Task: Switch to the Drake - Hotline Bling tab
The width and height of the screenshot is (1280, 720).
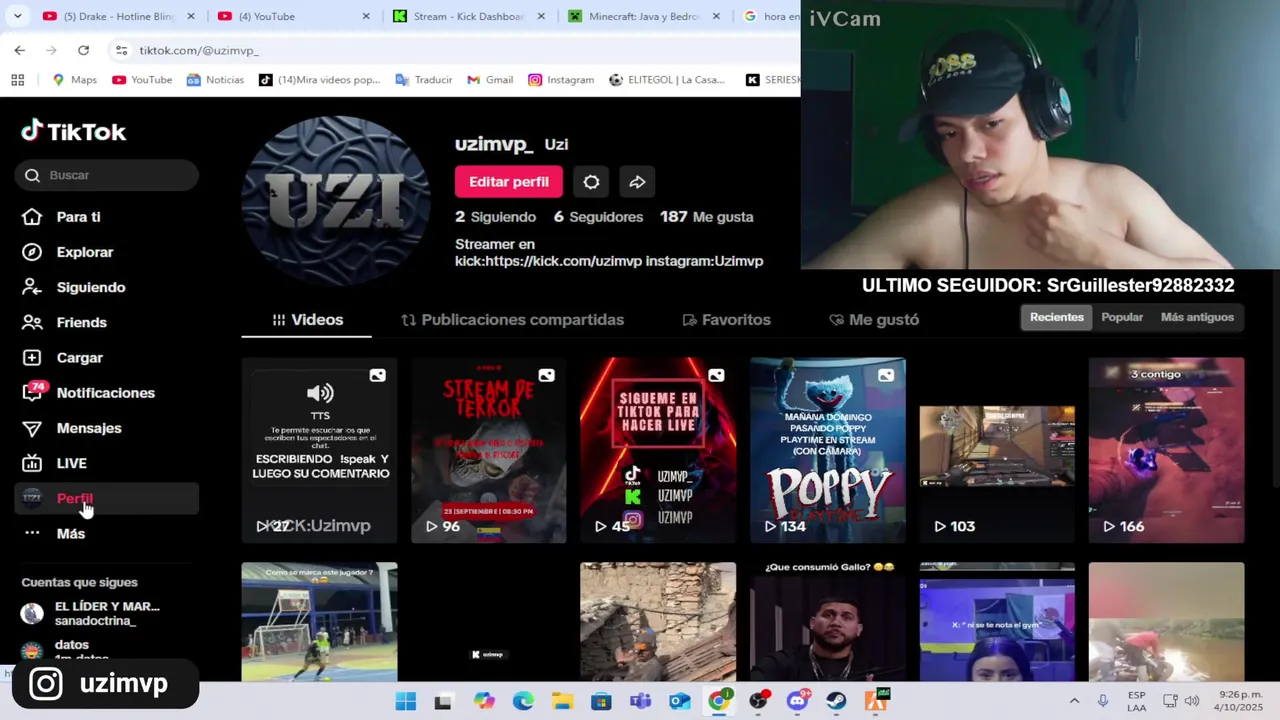Action: coord(120,16)
